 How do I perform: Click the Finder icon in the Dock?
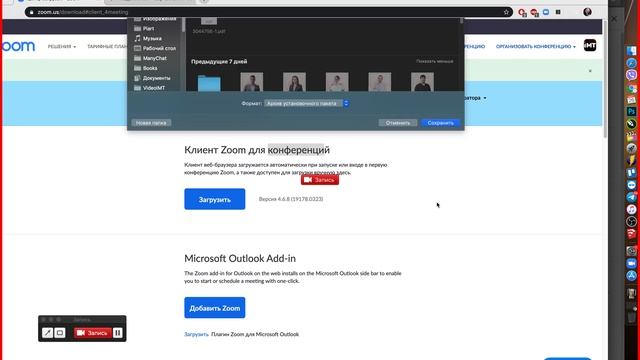(x=631, y=51)
